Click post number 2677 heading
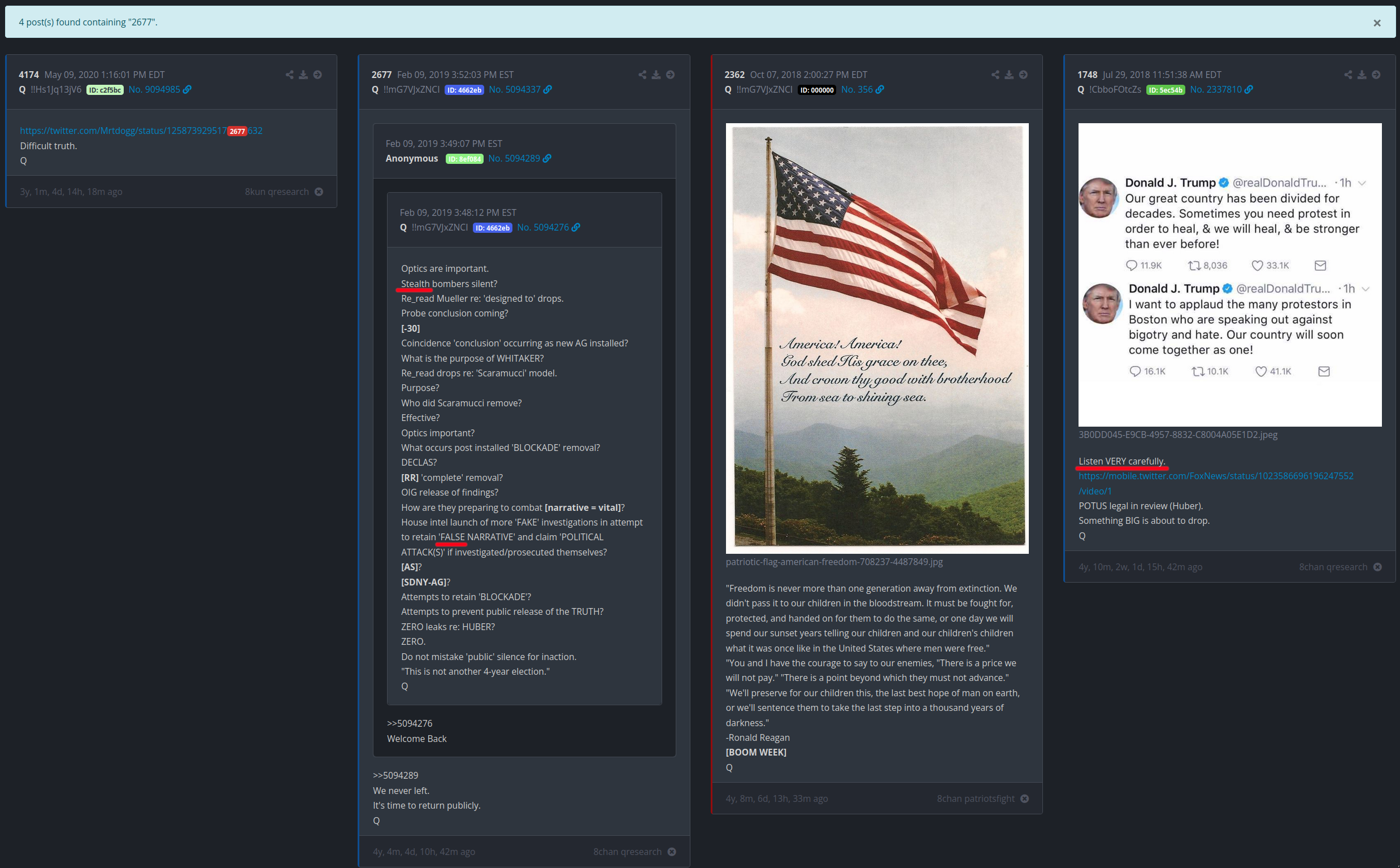Viewport: 1400px width, 868px height. [x=381, y=75]
